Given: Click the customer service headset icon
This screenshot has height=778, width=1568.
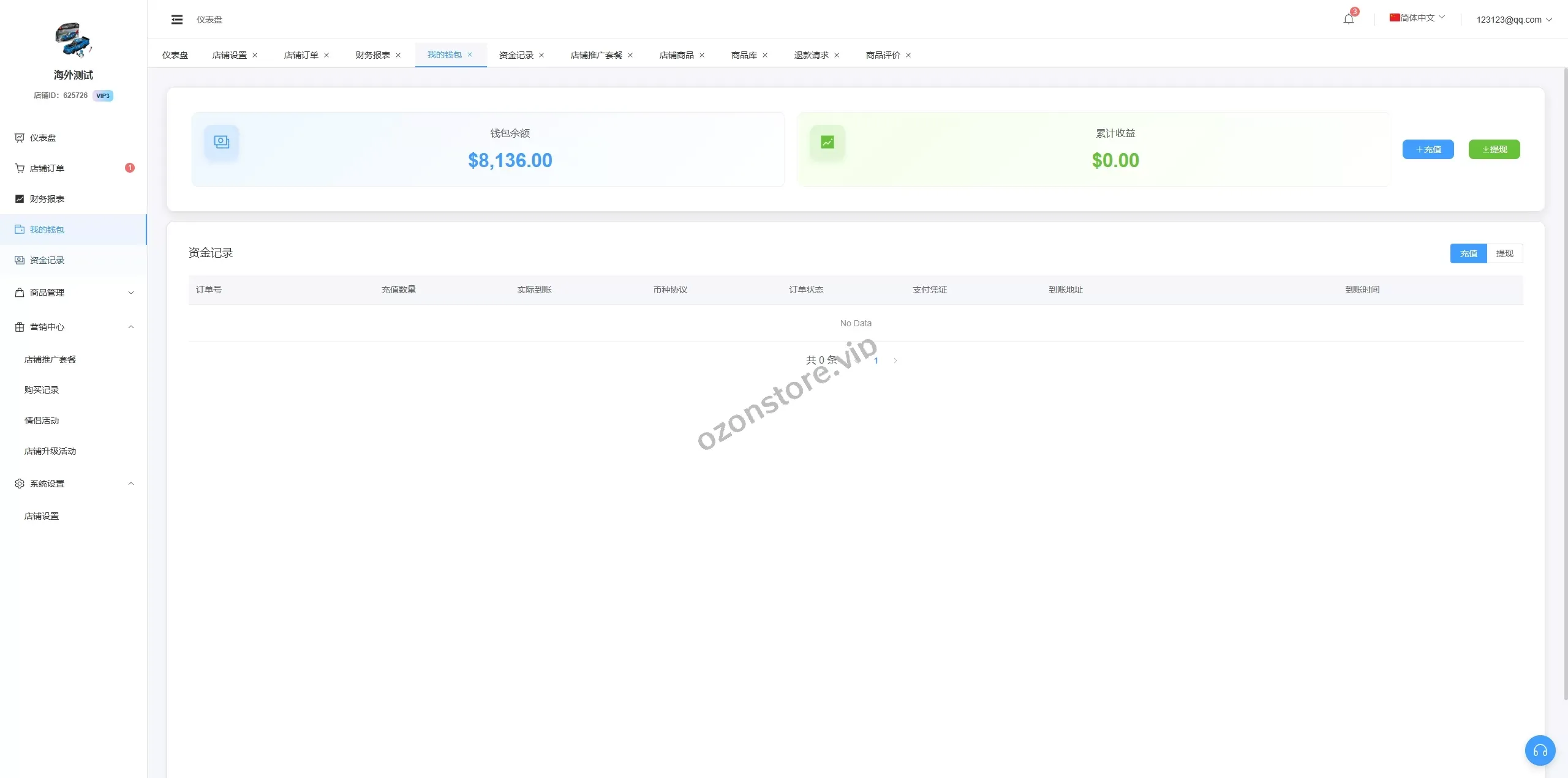Looking at the screenshot, I should coord(1540,750).
